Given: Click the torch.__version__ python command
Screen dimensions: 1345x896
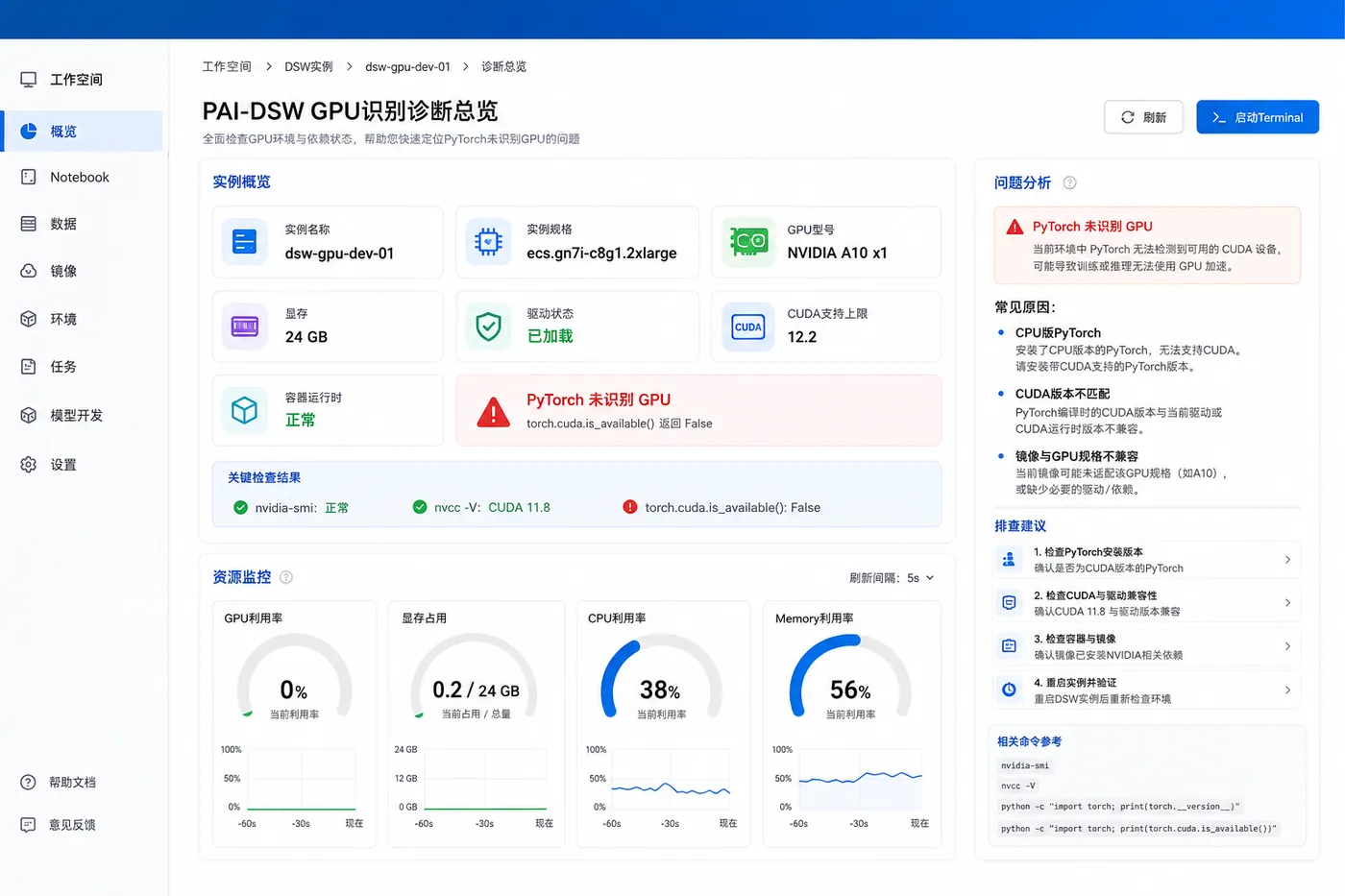Looking at the screenshot, I should (x=1120, y=807).
